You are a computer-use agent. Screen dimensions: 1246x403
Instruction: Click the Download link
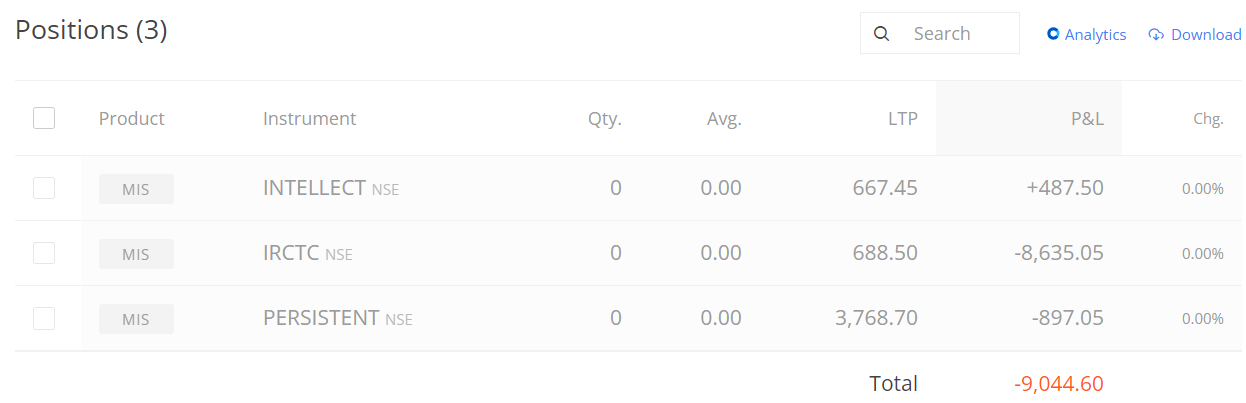point(1206,35)
